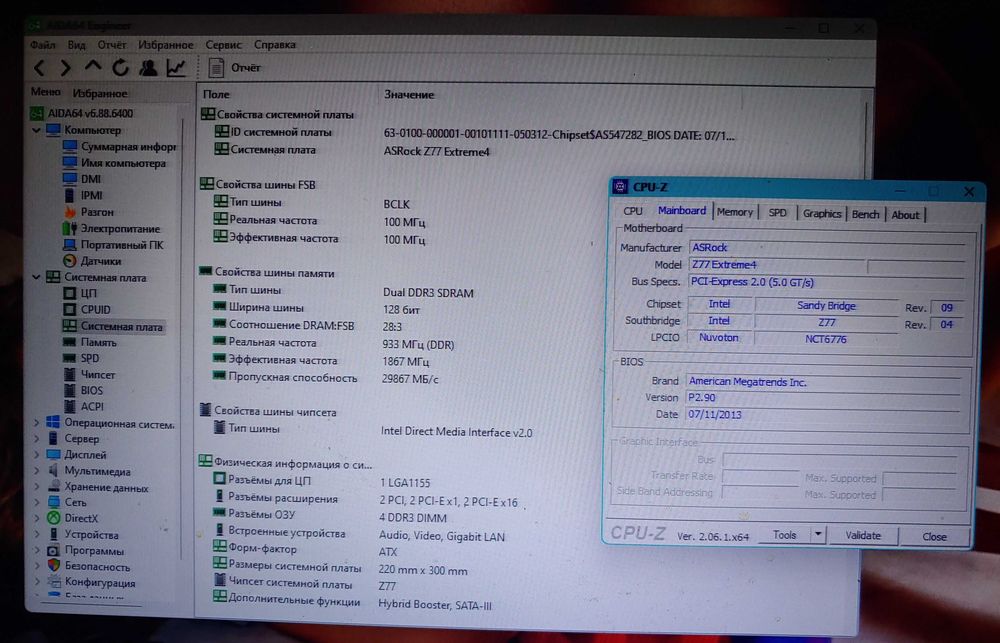The height and width of the screenshot is (643, 1000).
Task: Switch to Bench tab in CPU-Z
Action: pos(865,214)
